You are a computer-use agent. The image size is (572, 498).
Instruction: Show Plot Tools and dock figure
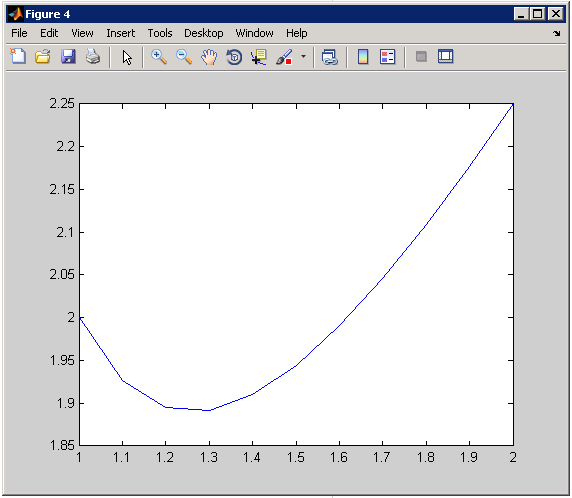(x=445, y=57)
